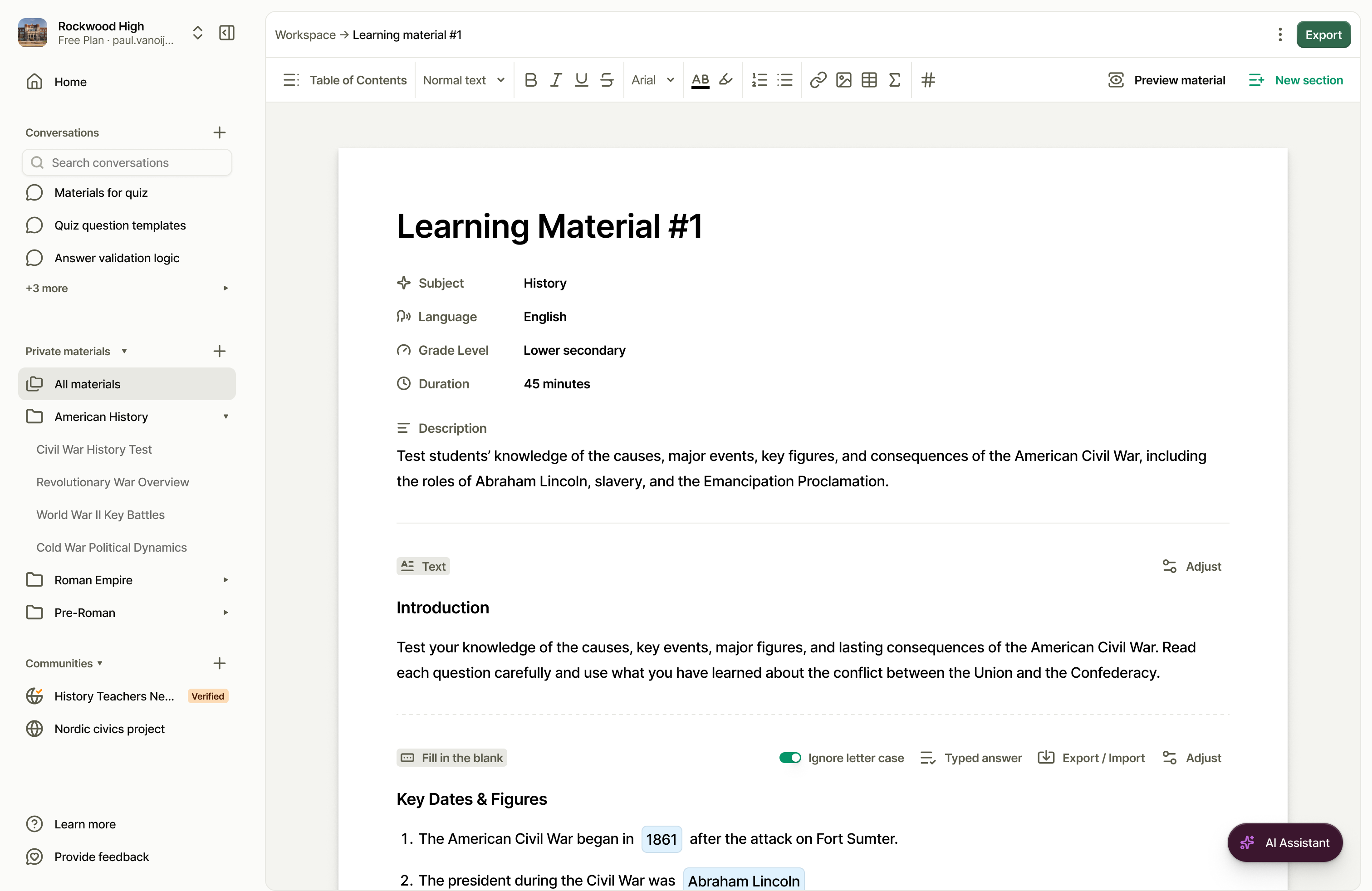1372x891 pixels.
Task: Apply italic formatting
Action: (556, 80)
